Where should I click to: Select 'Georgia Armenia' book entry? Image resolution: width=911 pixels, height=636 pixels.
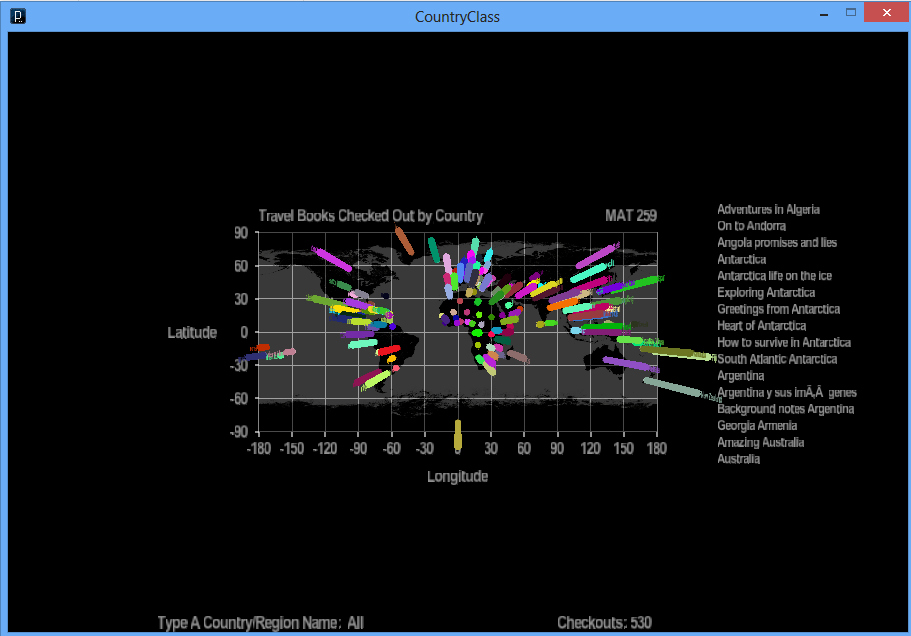(757, 426)
